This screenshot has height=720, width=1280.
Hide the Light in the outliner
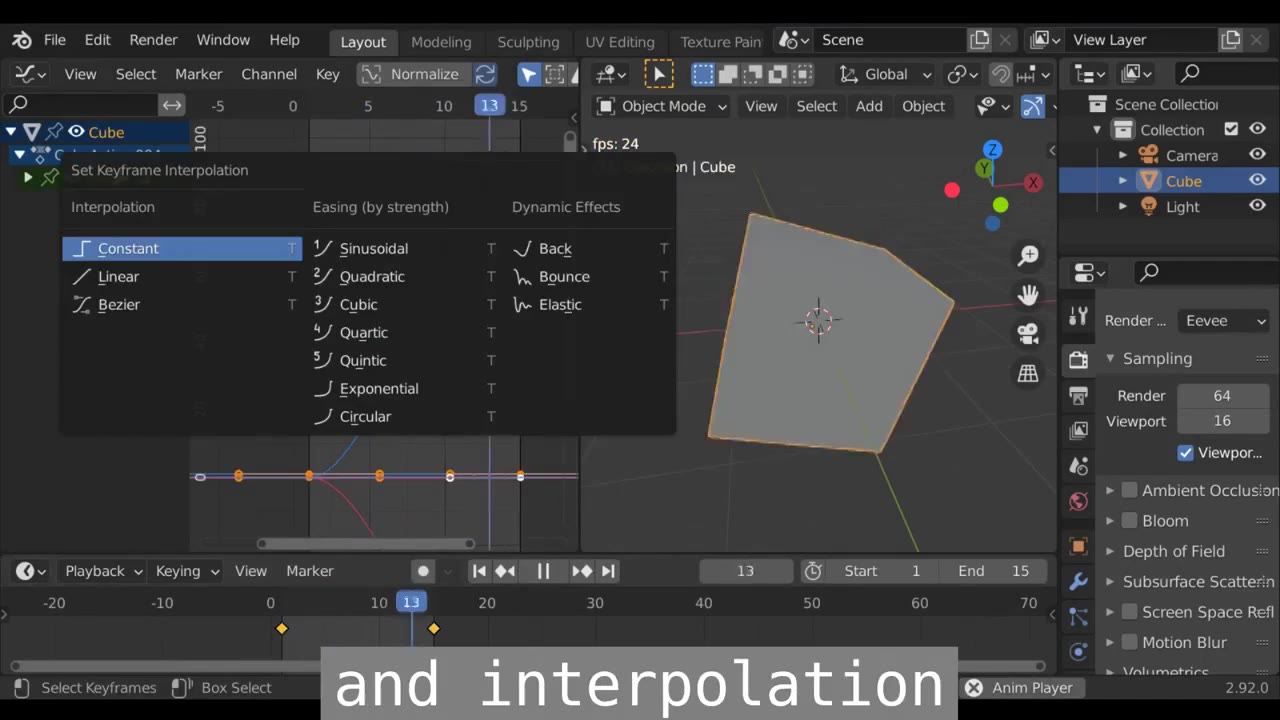[1258, 206]
